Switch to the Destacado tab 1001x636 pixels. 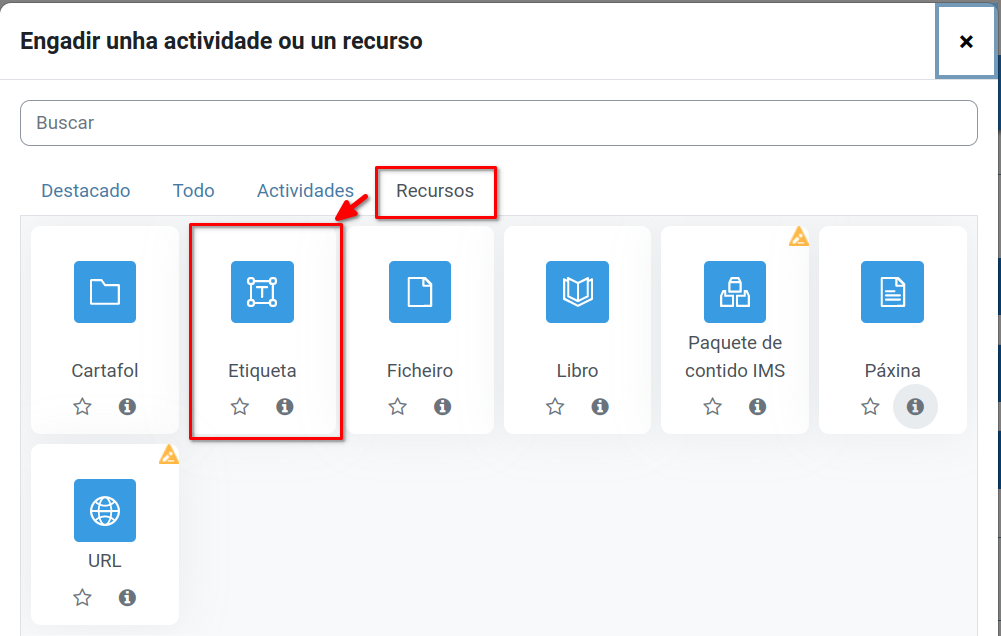[x=86, y=191]
